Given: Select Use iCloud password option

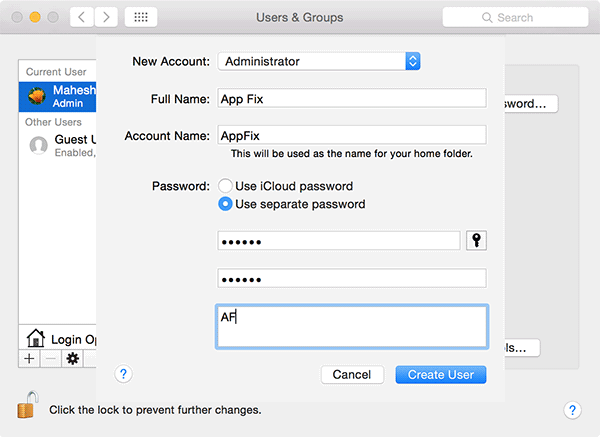Looking at the screenshot, I should (x=226, y=186).
